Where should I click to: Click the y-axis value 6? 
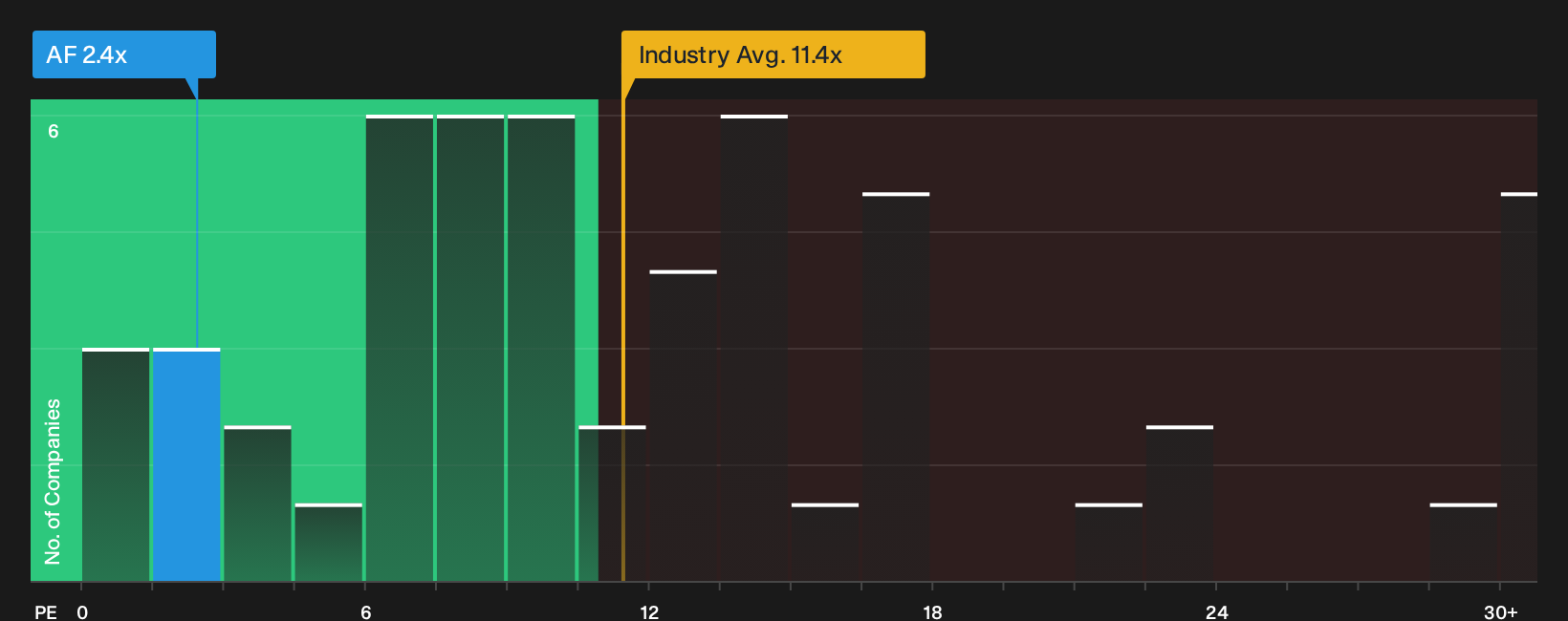coord(54,131)
